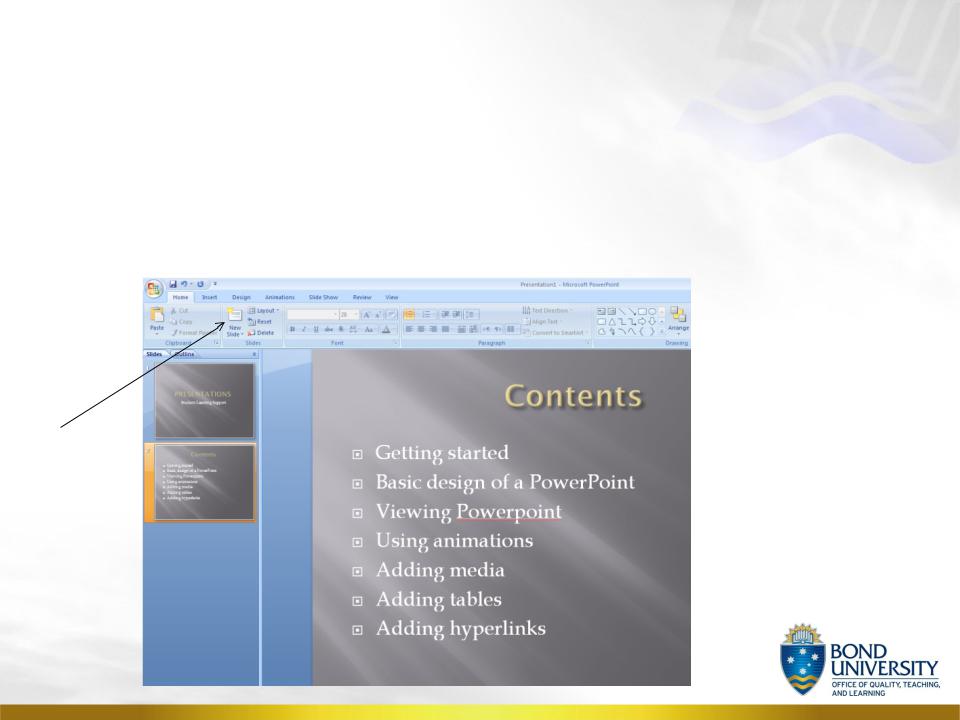Screen dimensions: 960x720
Task: Click Increase List Level icon
Action: [456, 315]
